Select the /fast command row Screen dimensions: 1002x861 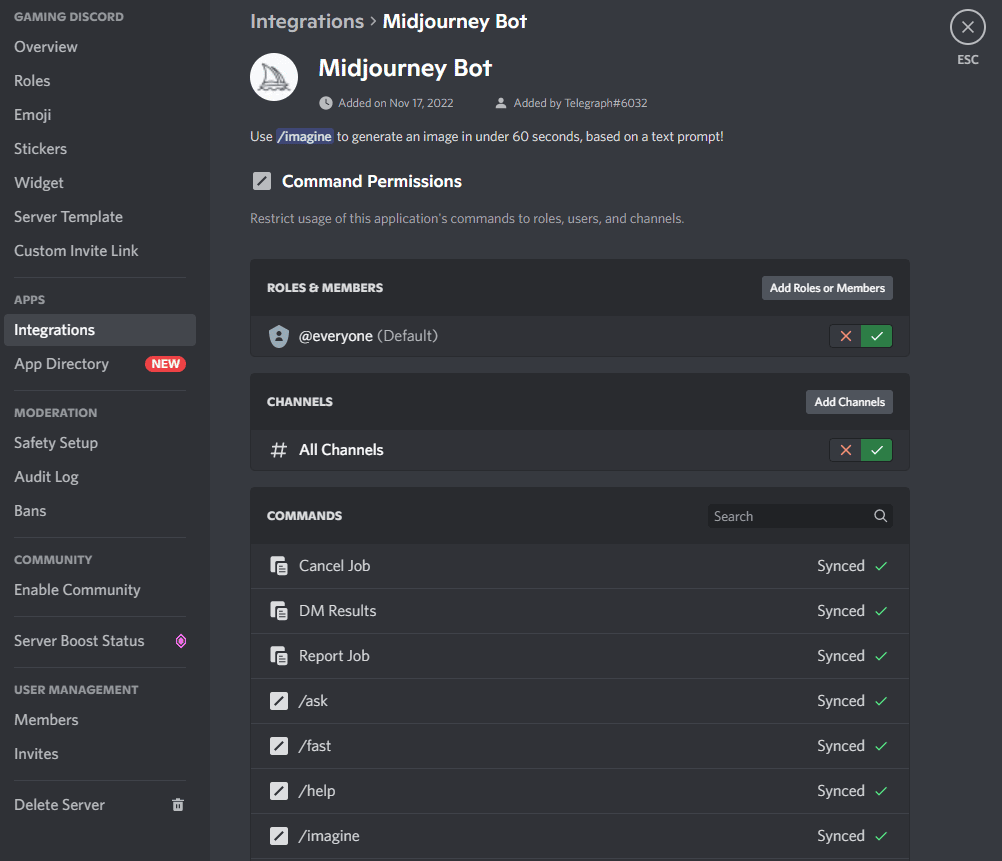pyautogui.click(x=580, y=746)
